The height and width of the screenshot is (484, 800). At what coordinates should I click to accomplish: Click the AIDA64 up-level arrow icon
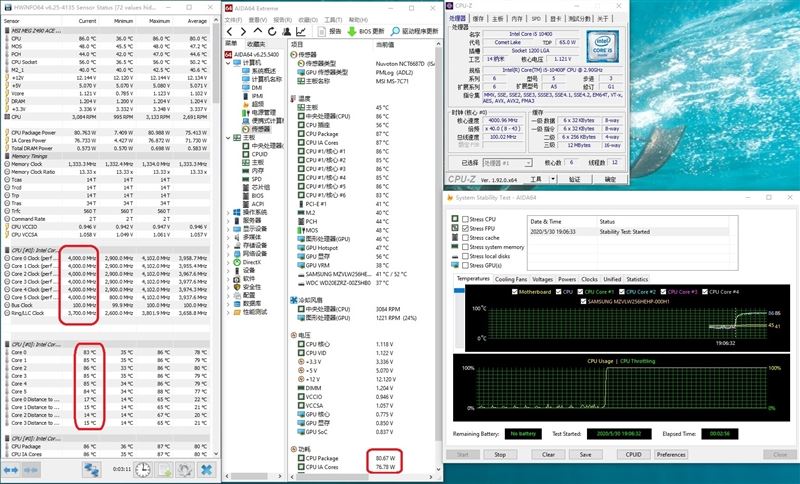(x=258, y=32)
